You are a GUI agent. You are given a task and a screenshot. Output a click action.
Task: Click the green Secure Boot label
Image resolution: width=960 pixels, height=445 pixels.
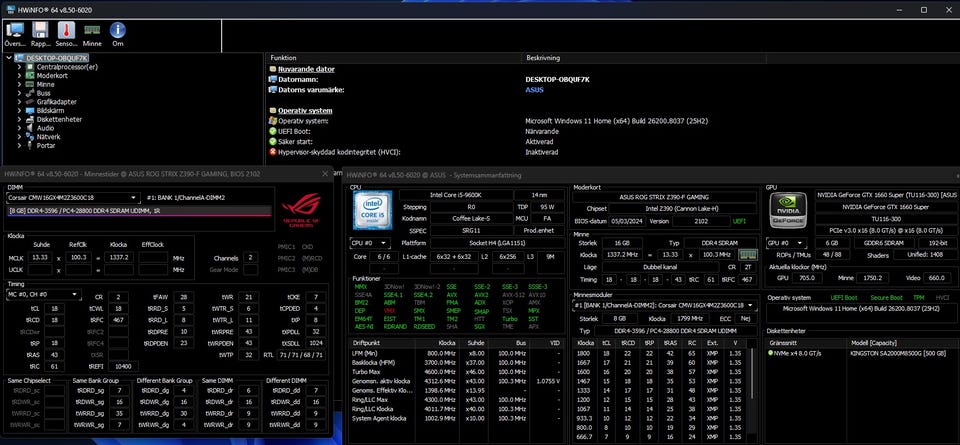pyautogui.click(x=886, y=297)
